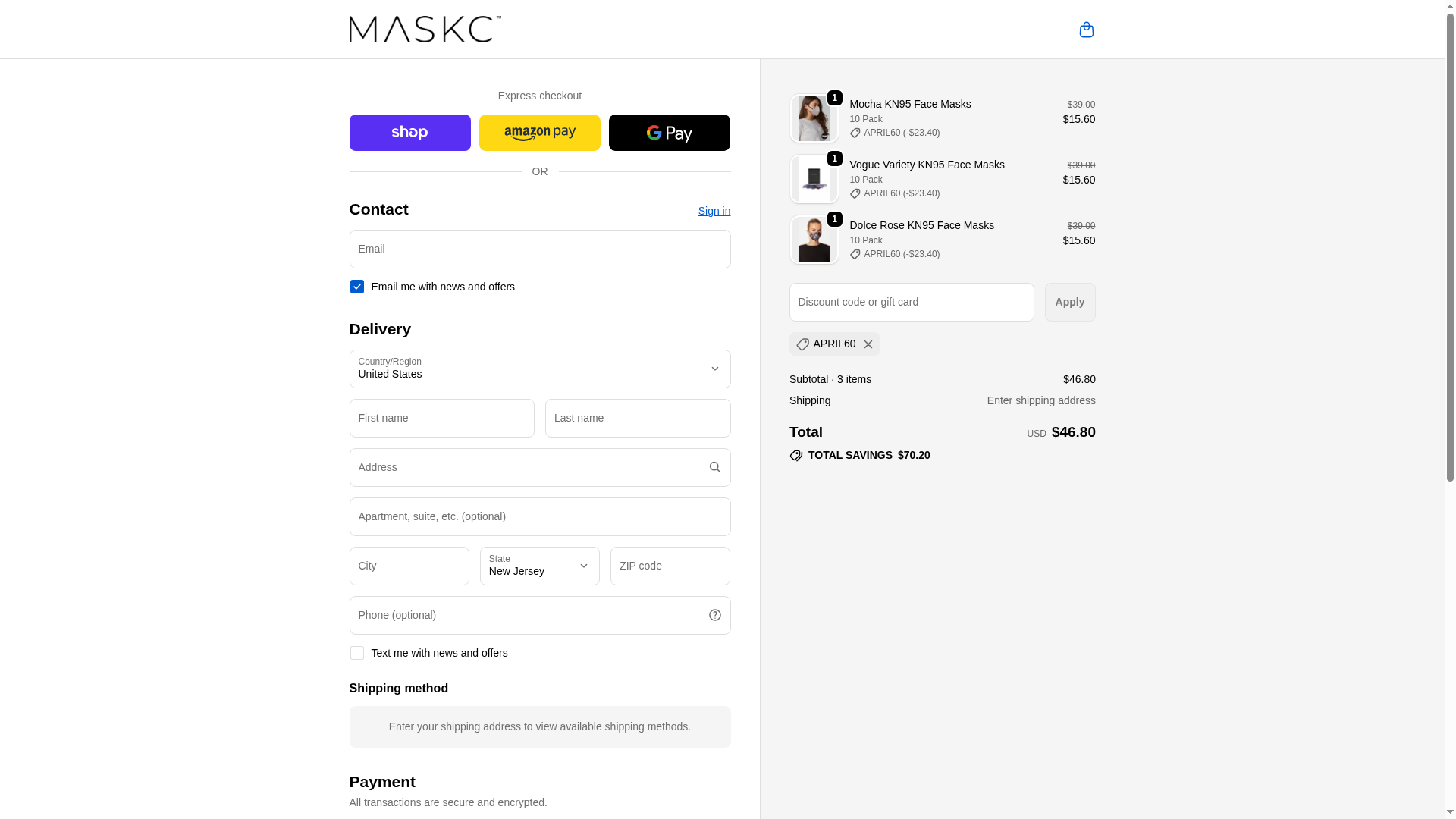The width and height of the screenshot is (1456, 819).
Task: Enable Text me with news and offers
Action: pos(356,653)
